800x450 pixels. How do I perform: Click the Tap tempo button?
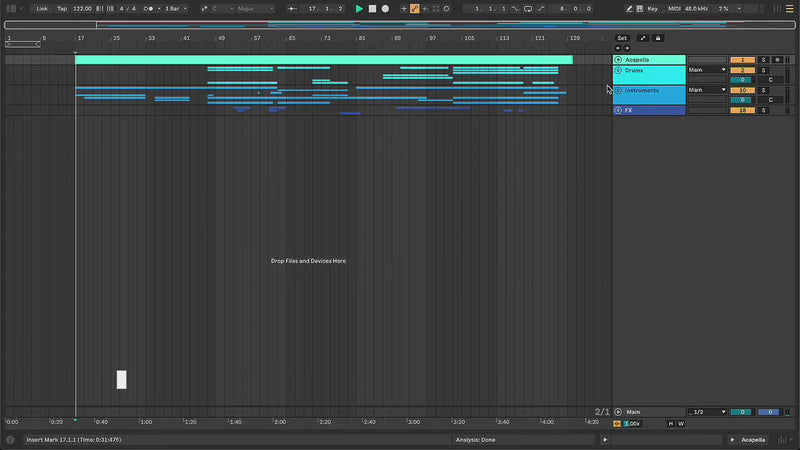click(x=62, y=8)
